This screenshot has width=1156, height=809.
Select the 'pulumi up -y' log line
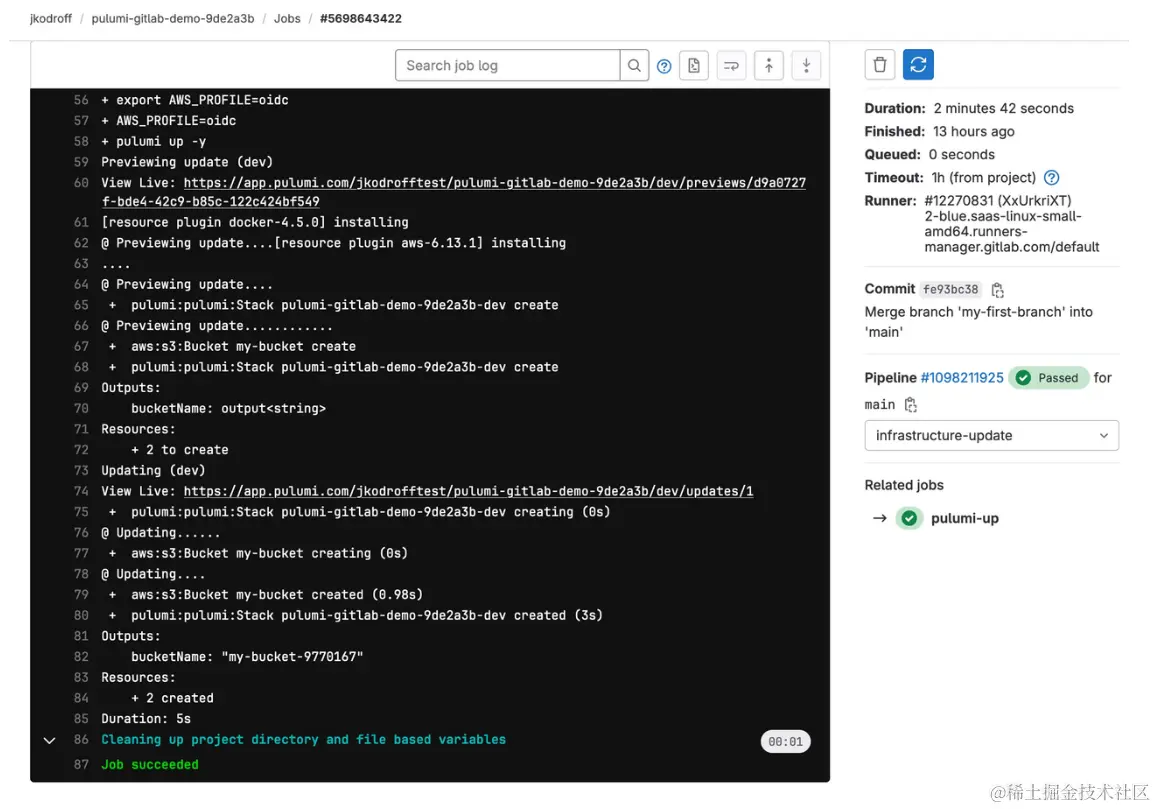click(153, 142)
